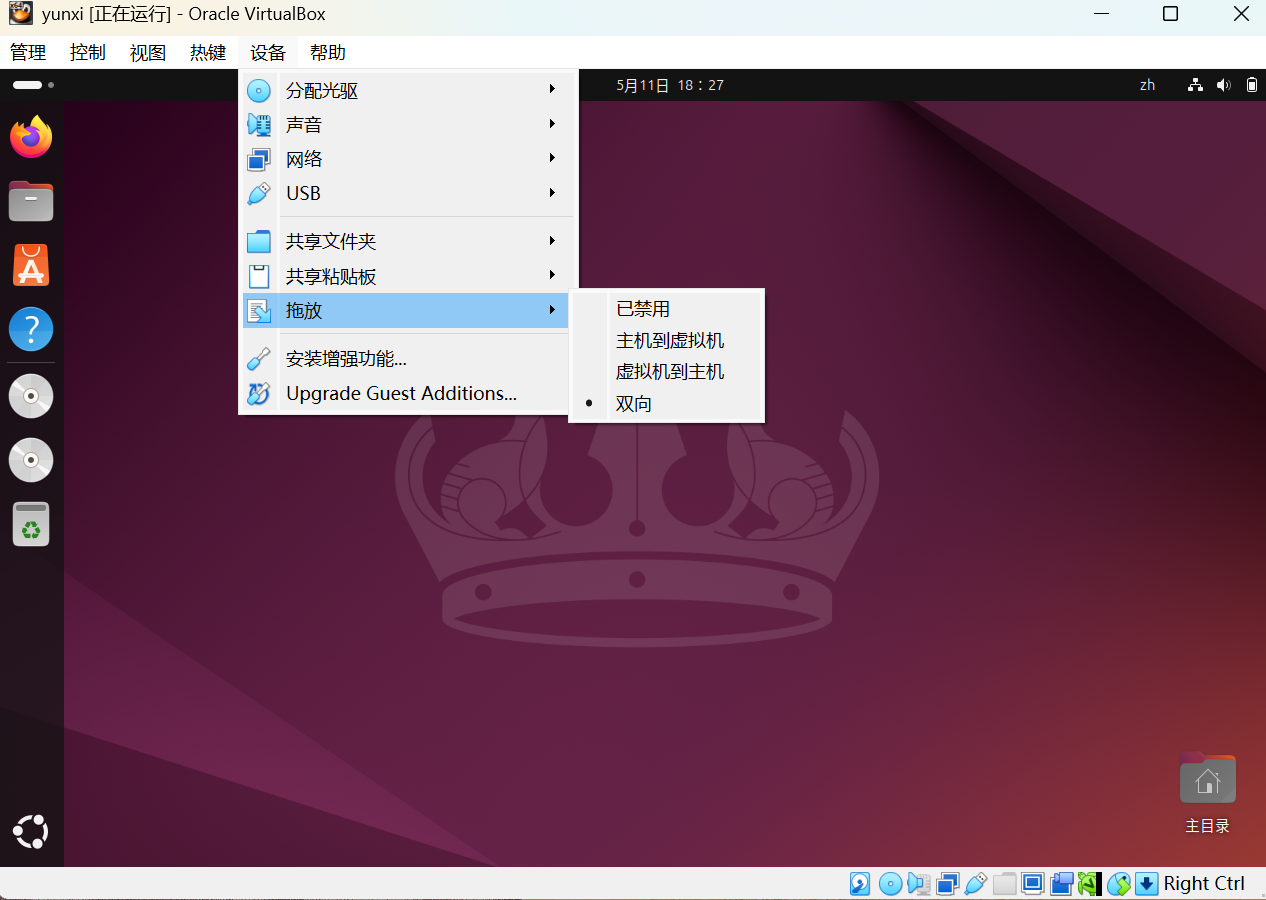Click green CPU turtle indicator in status bar
The width and height of the screenshot is (1266, 900).
pyautogui.click(x=1089, y=884)
